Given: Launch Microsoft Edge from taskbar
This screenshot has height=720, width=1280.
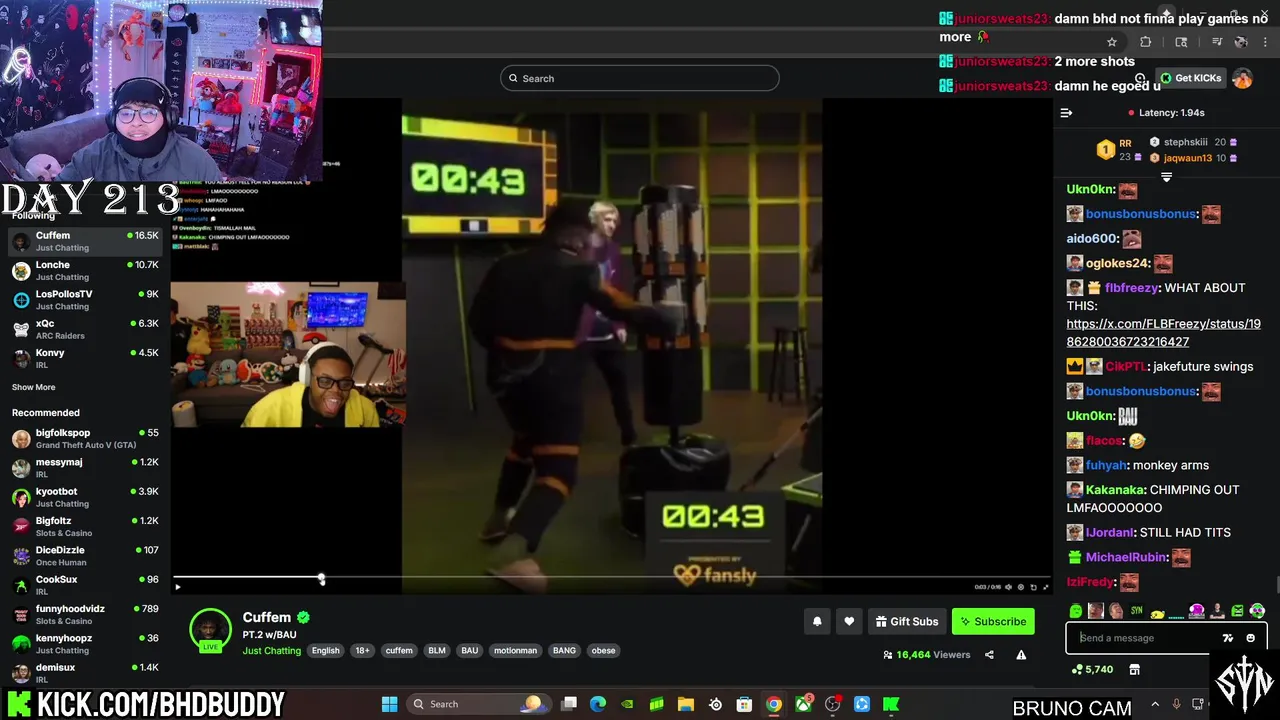Looking at the screenshot, I should (x=598, y=704).
